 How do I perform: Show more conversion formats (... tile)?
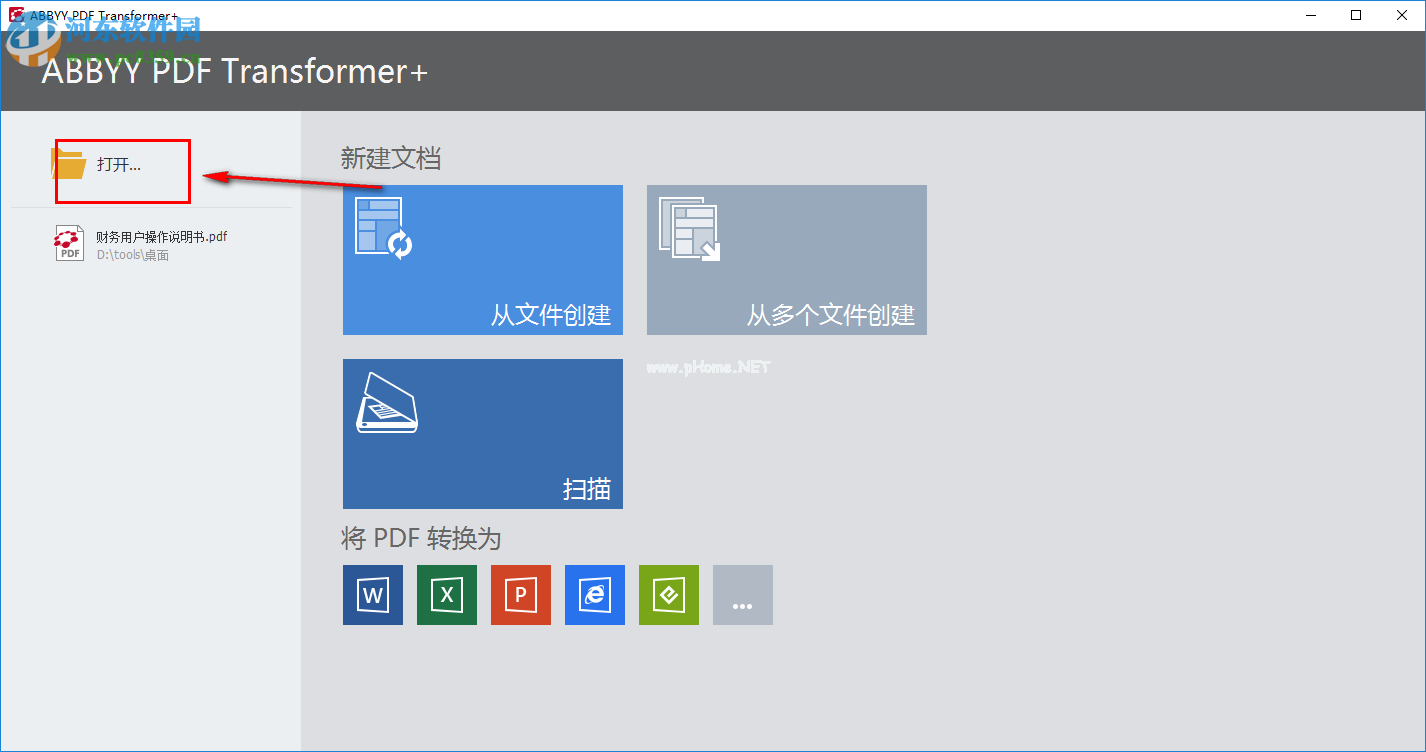click(x=743, y=595)
